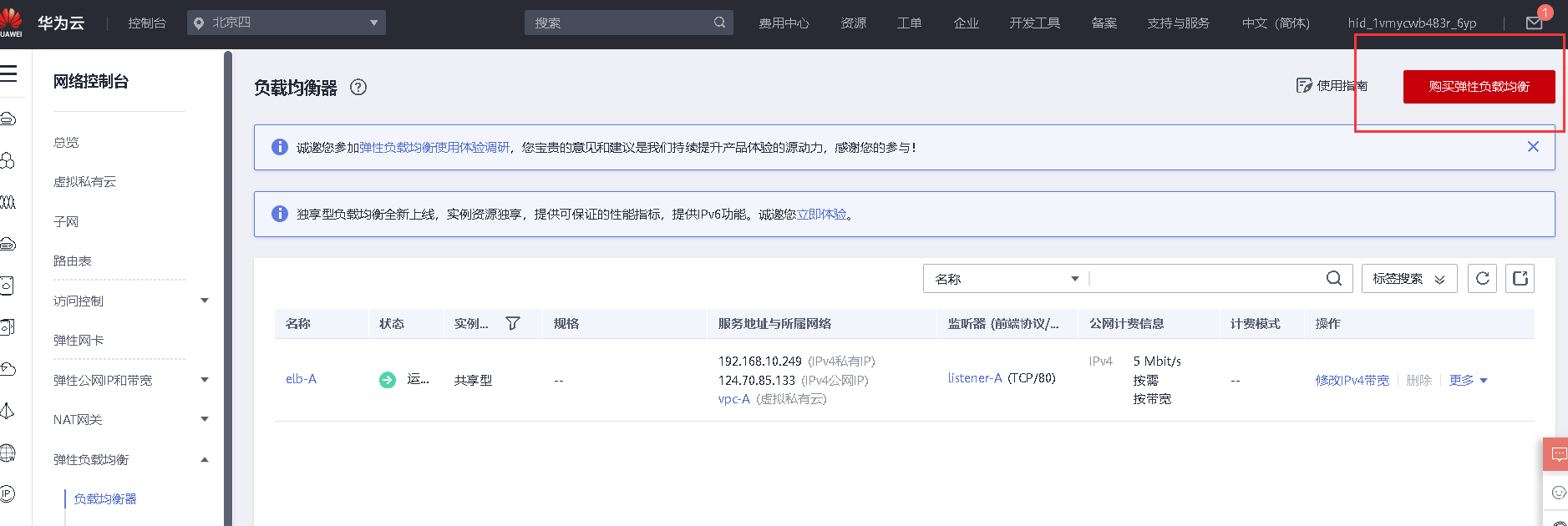Select 路由表 in the sidebar
The width and height of the screenshot is (1568, 526).
pyautogui.click(x=72, y=261)
